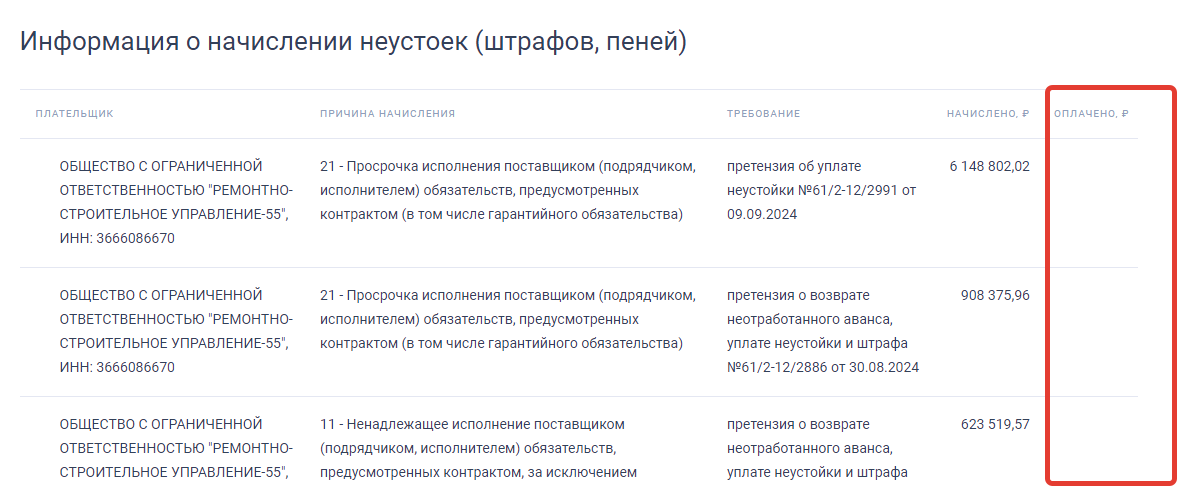This screenshot has width=1190, height=487.
Task: Click the ОПЛАЧЕНО, ₽ column header
Action: pyautogui.click(x=1091, y=114)
